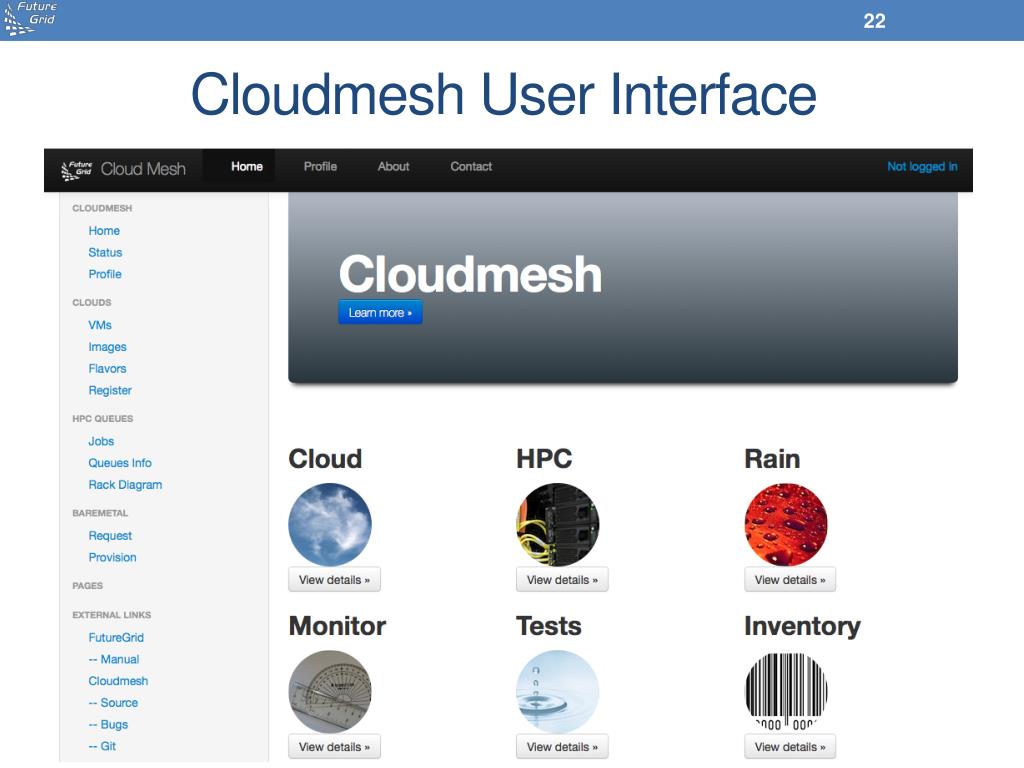Click the Tests section heading
This screenshot has width=1024, height=768.
(549, 626)
